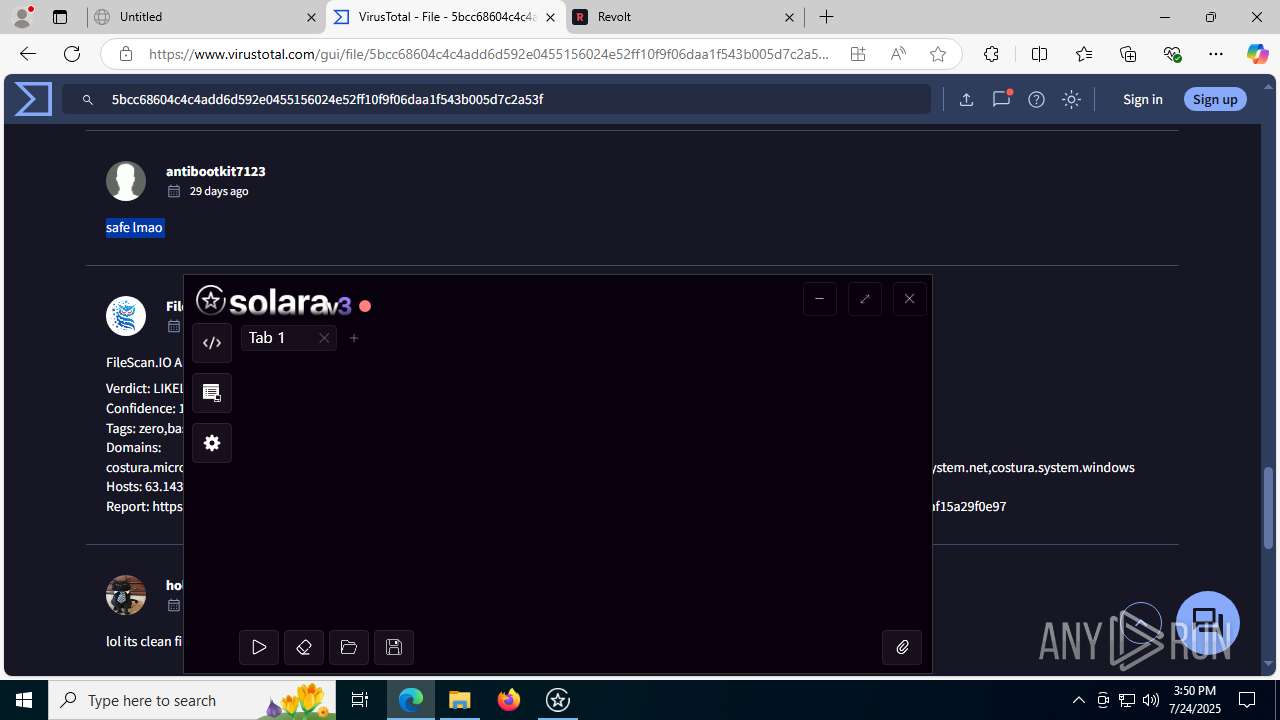Open Edge settings and more menu
The width and height of the screenshot is (1280, 720).
[1216, 54]
